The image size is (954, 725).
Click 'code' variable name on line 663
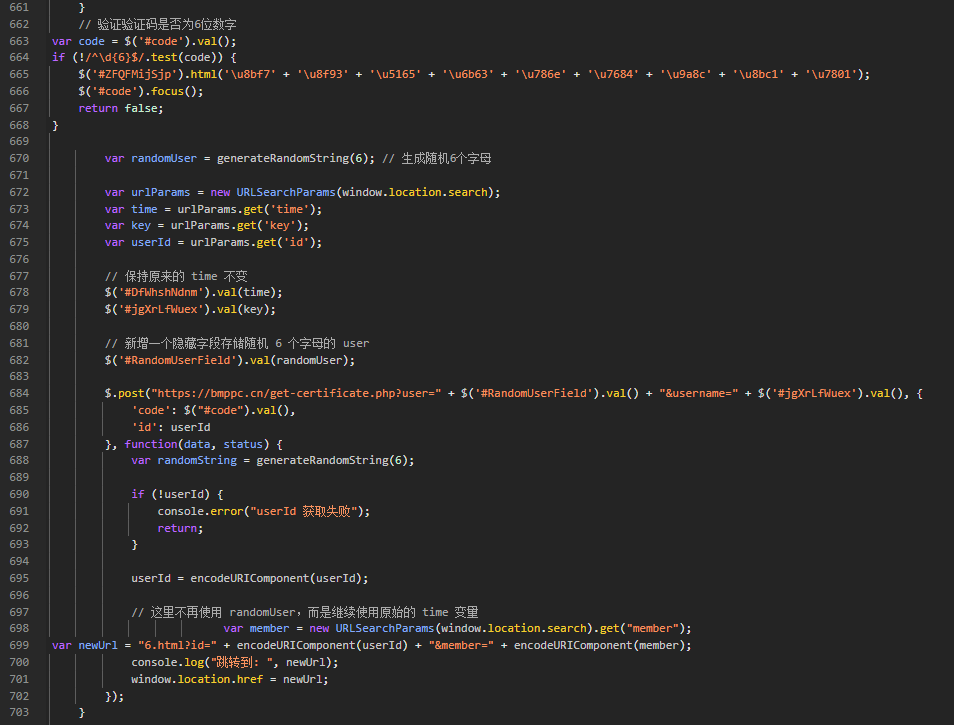click(x=91, y=41)
